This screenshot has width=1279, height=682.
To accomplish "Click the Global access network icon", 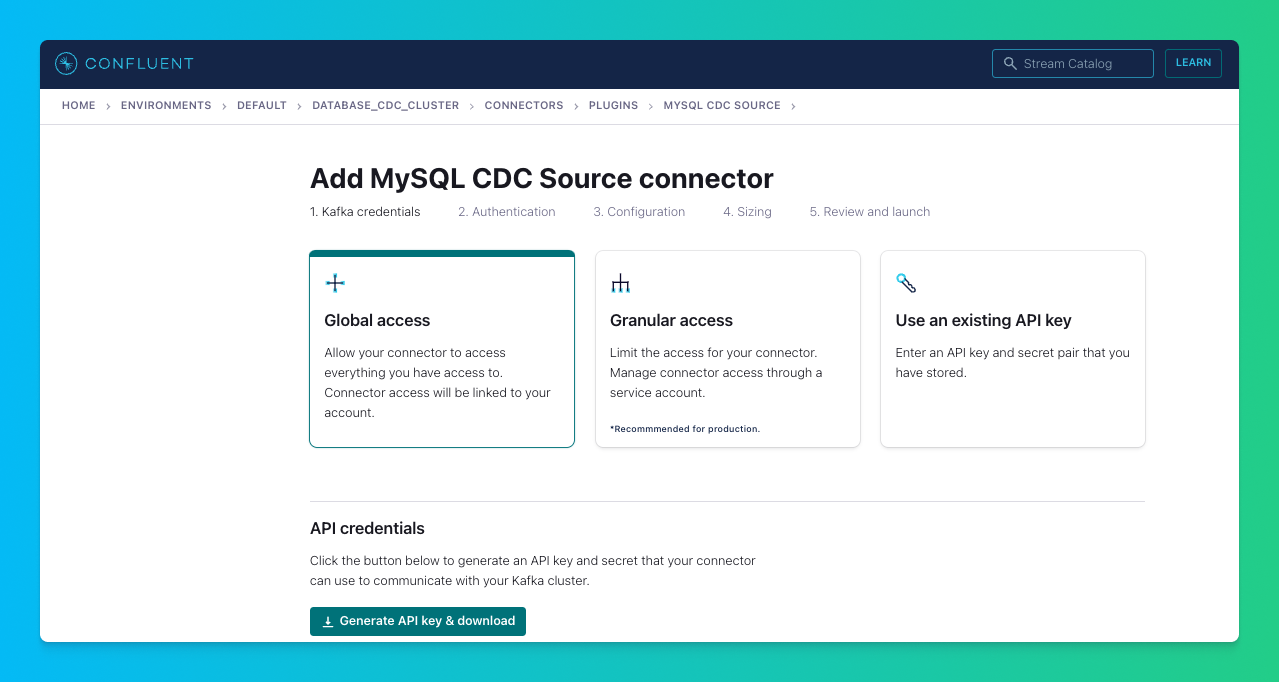I will point(335,284).
